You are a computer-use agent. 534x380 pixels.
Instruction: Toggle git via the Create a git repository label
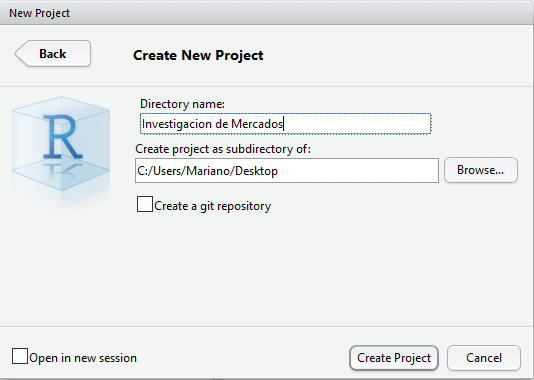point(213,206)
